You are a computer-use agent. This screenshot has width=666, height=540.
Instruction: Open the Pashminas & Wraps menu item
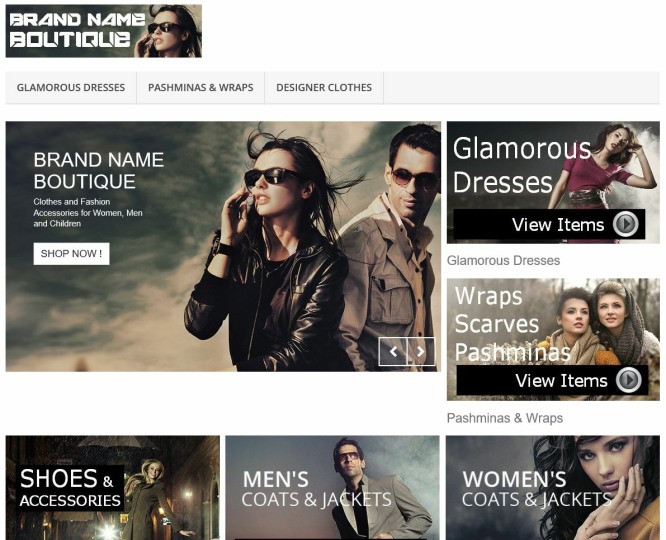click(200, 88)
